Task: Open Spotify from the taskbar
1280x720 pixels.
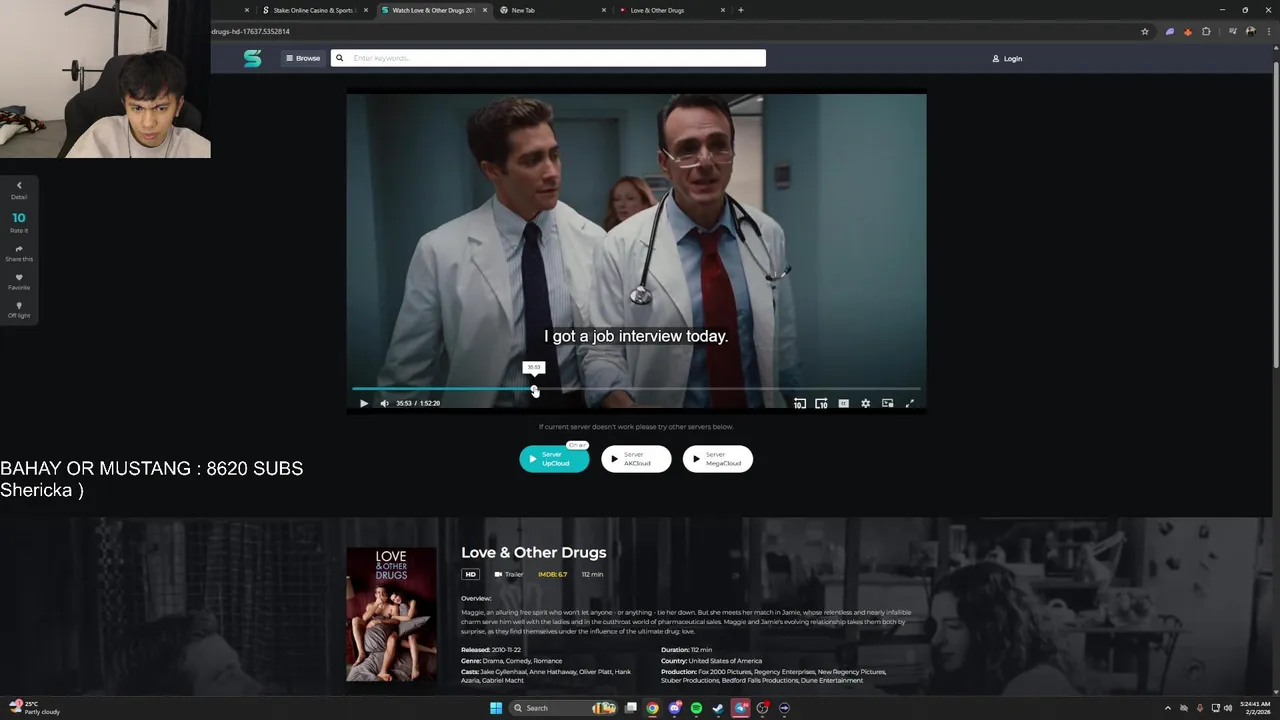Action: (697, 708)
